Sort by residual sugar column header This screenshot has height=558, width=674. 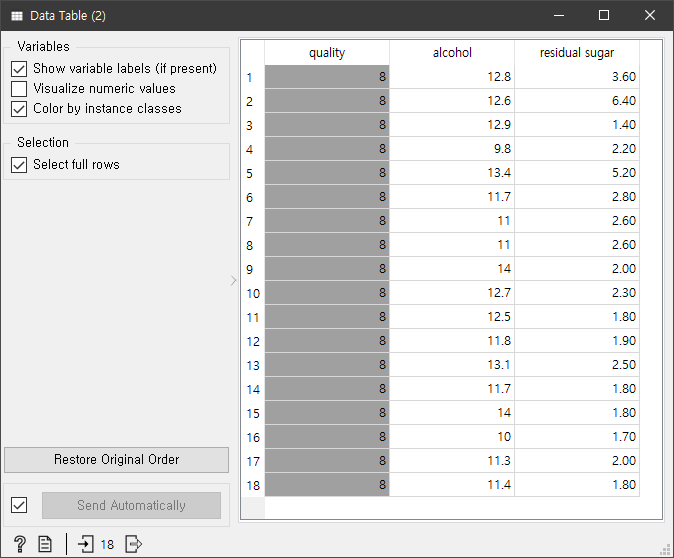pyautogui.click(x=576, y=53)
